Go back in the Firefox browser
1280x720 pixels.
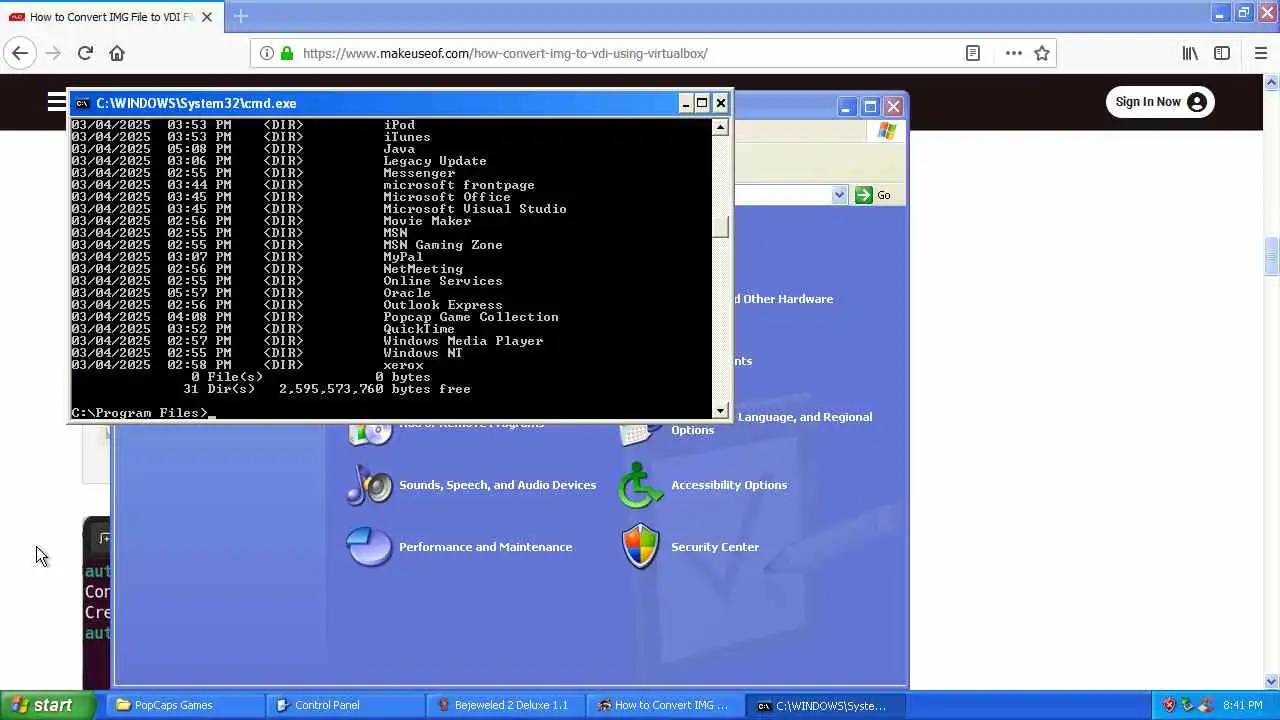[20, 53]
